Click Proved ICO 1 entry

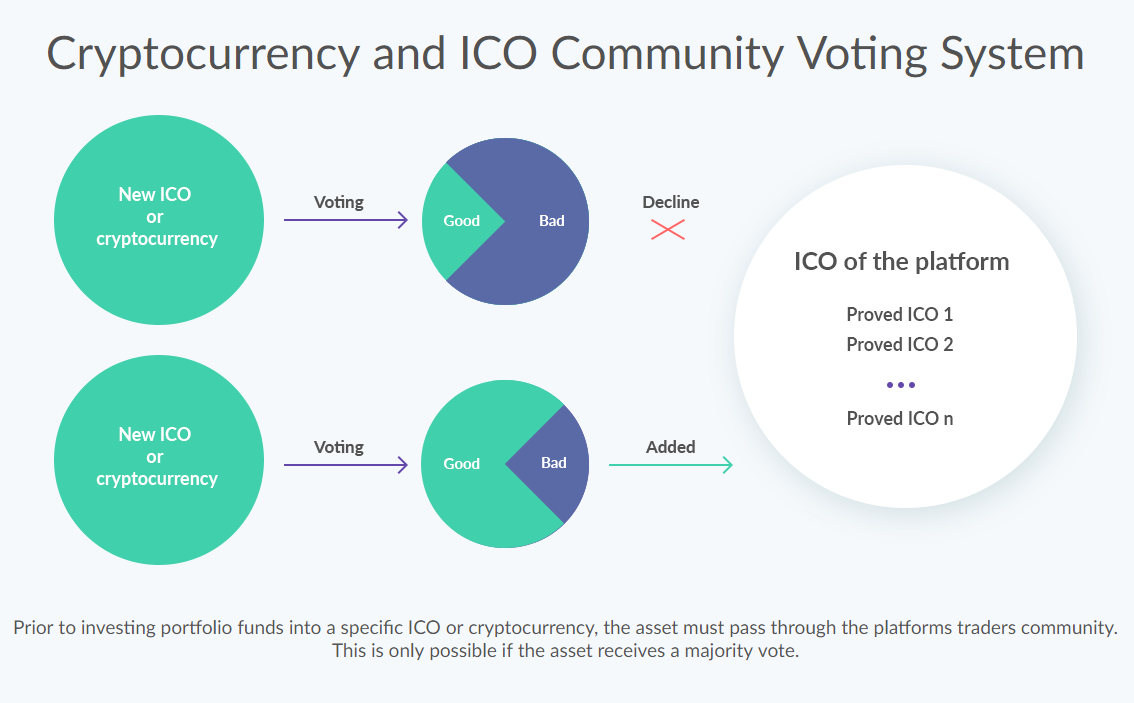pos(899,314)
